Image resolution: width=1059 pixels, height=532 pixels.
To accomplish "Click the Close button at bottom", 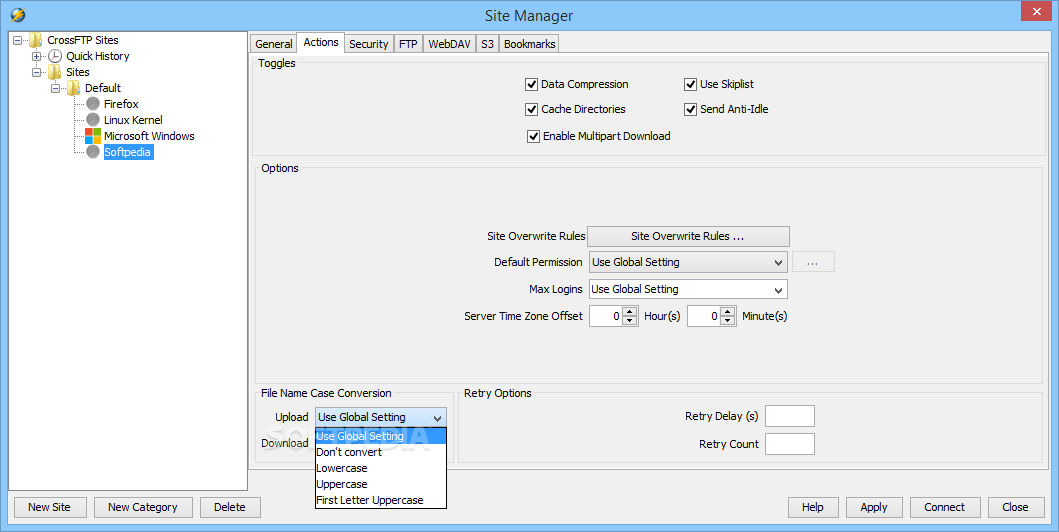I will (x=1016, y=508).
